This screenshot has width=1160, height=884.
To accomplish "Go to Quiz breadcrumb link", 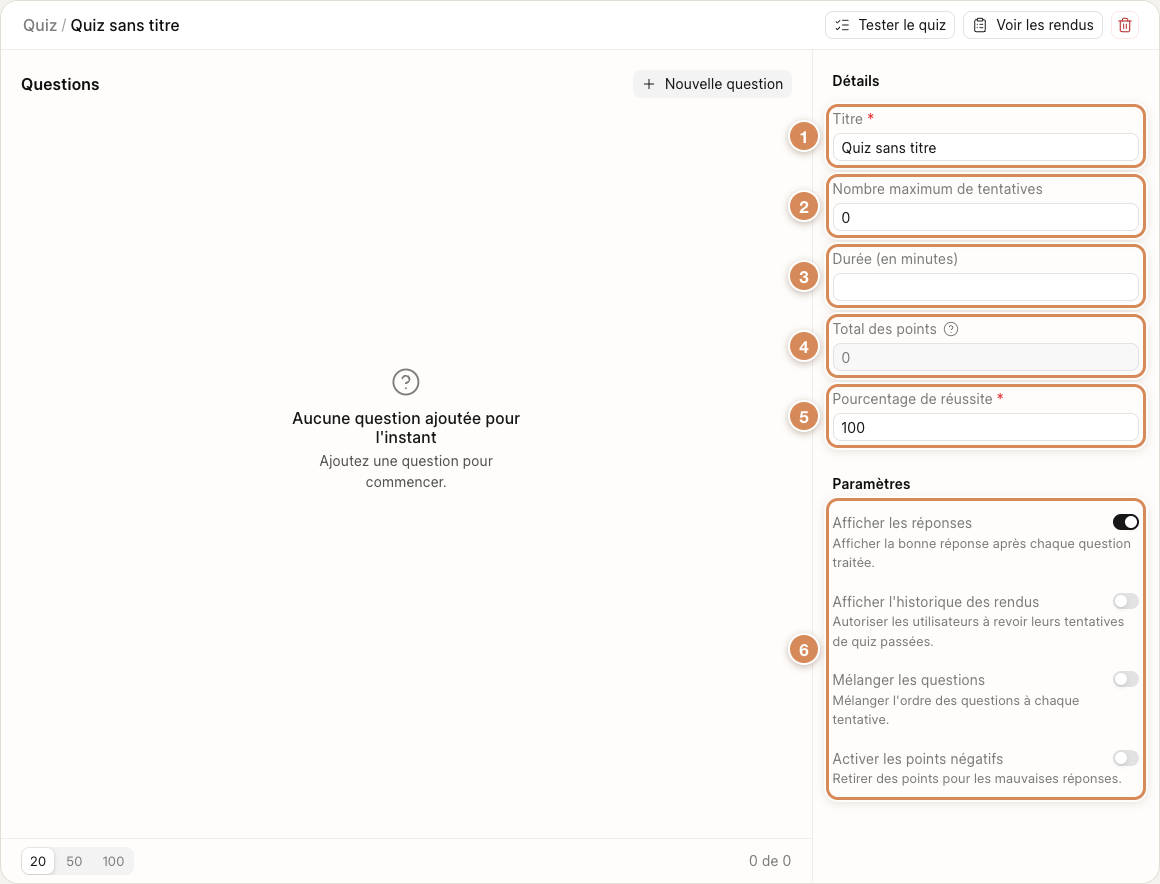I will click(40, 25).
